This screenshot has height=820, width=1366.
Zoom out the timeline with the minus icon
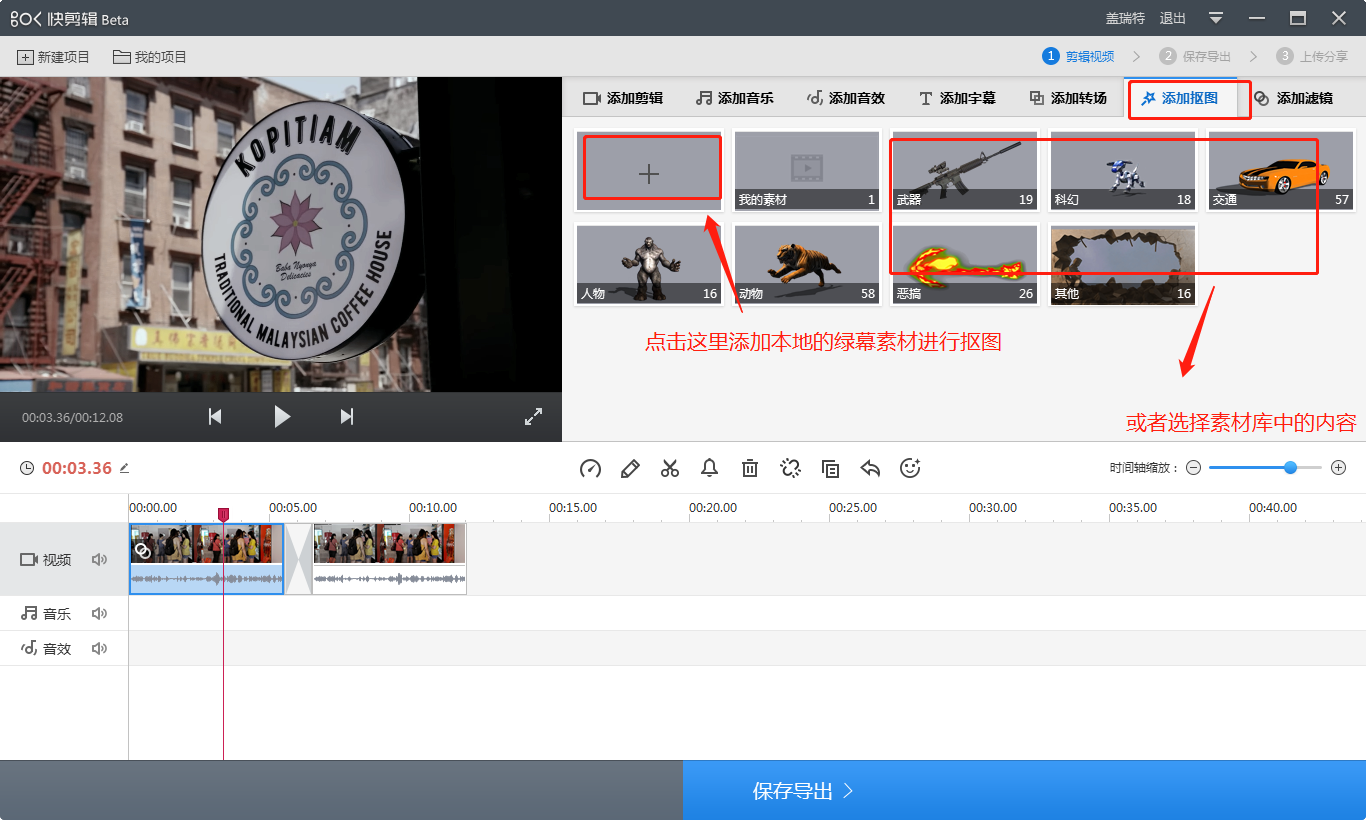tap(1193, 468)
